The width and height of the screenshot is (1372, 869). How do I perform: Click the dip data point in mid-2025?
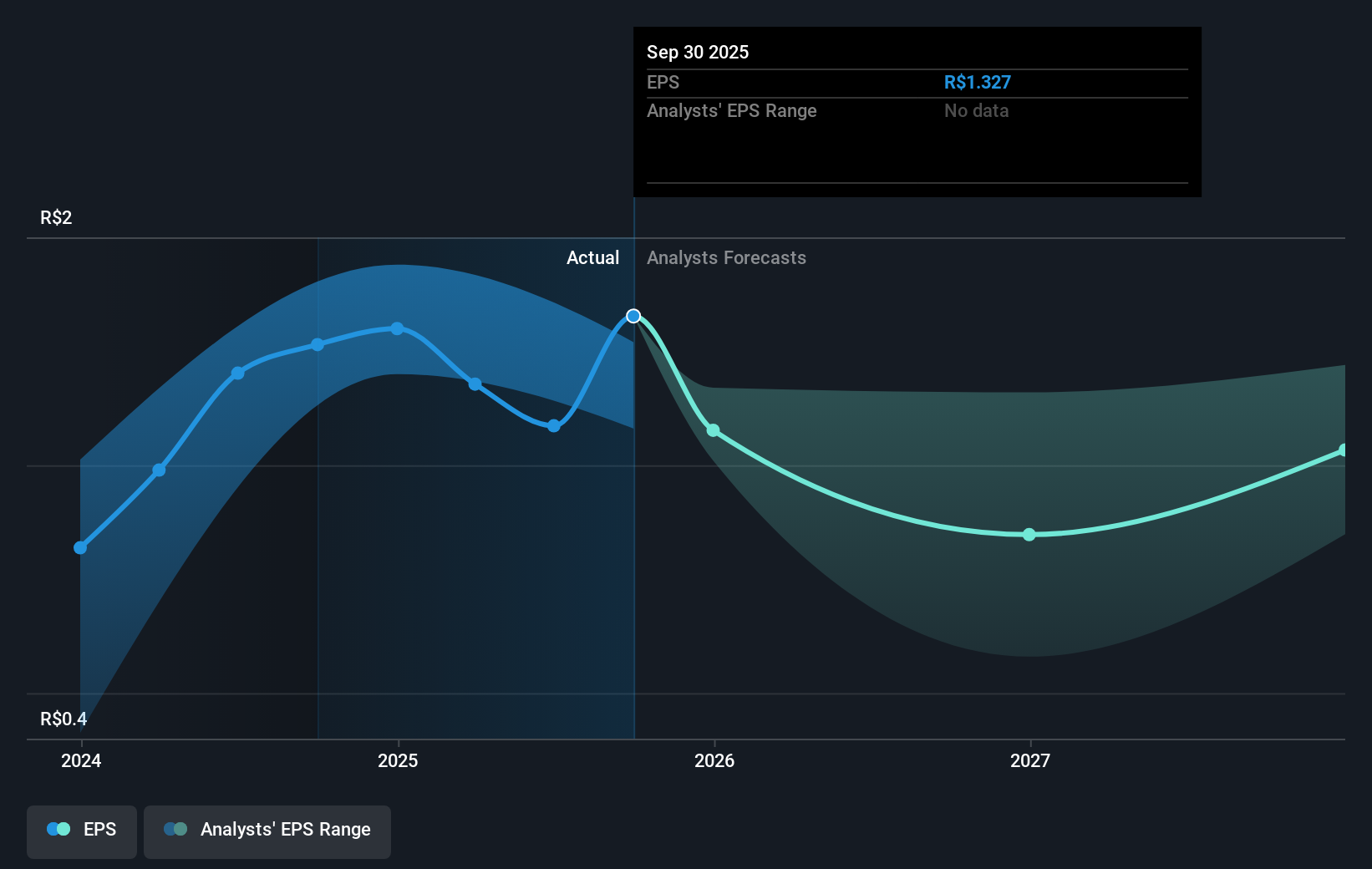[x=553, y=426]
